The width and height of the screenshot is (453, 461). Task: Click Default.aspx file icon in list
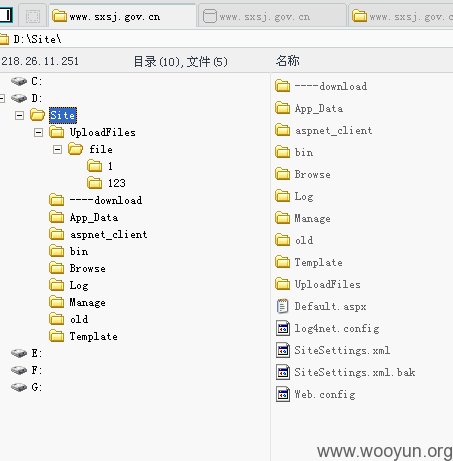283,306
